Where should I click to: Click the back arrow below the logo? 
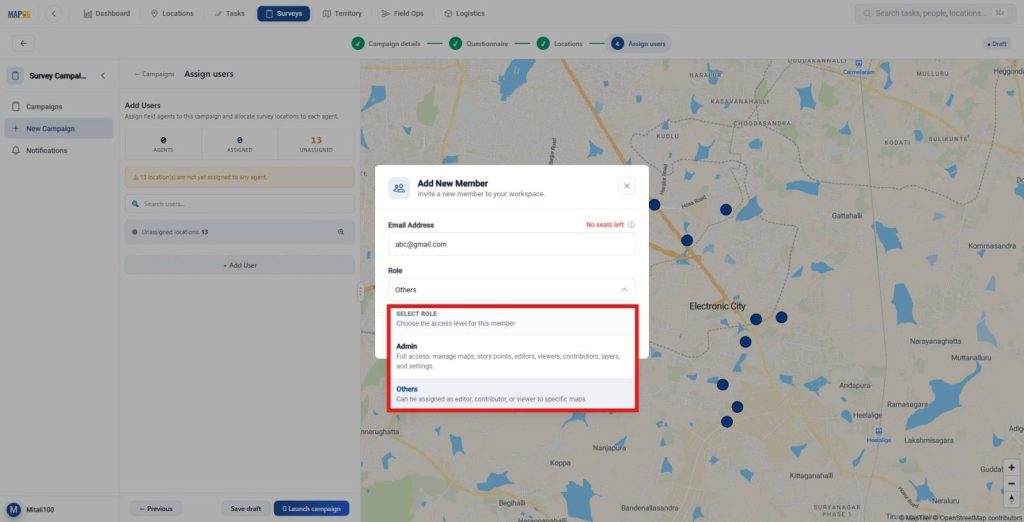[24, 43]
